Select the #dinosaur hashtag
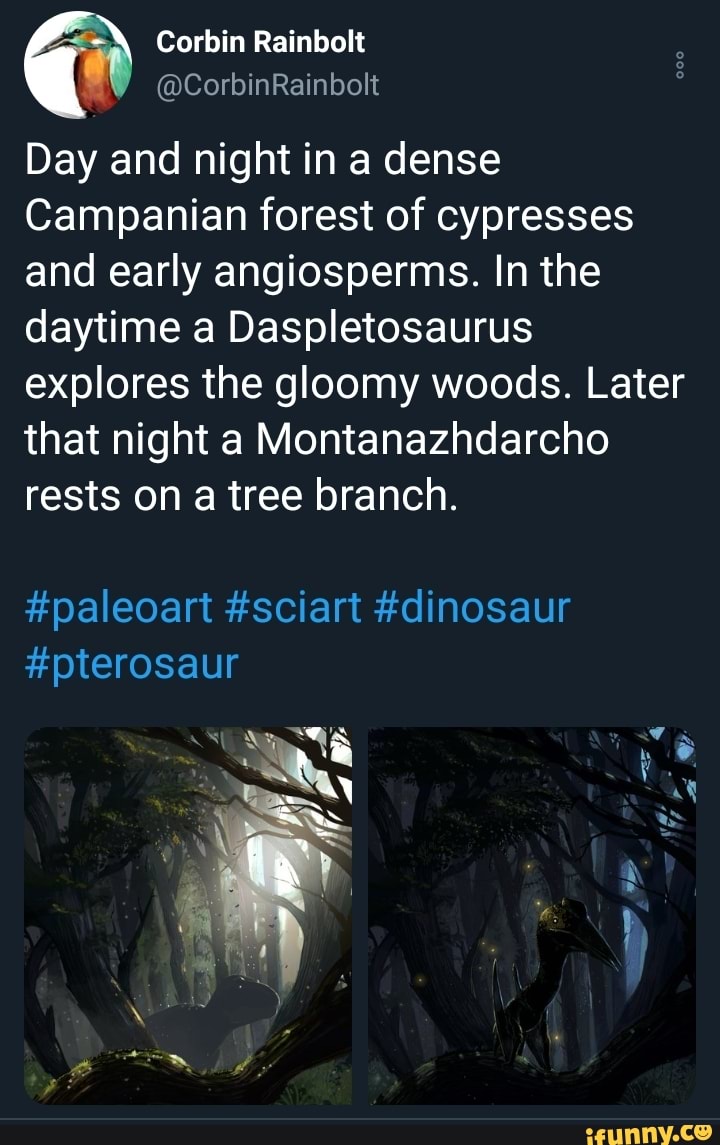 tap(476, 606)
